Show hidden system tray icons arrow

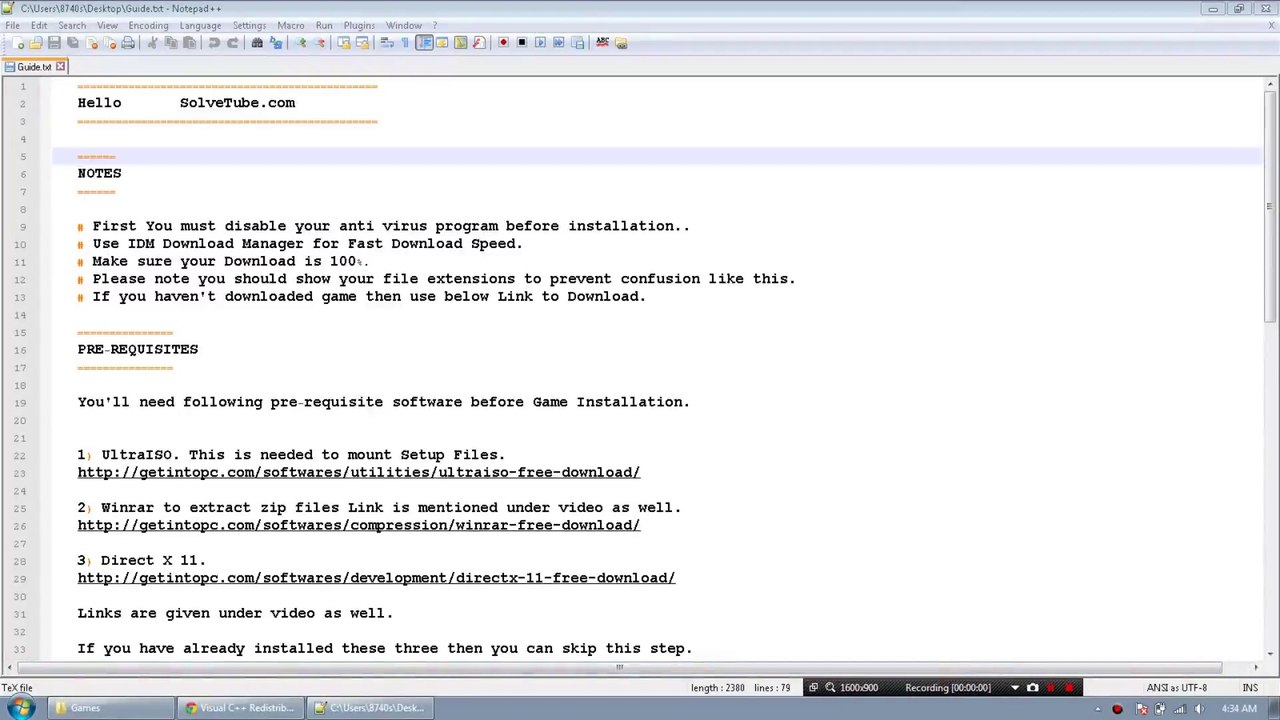coord(1098,709)
